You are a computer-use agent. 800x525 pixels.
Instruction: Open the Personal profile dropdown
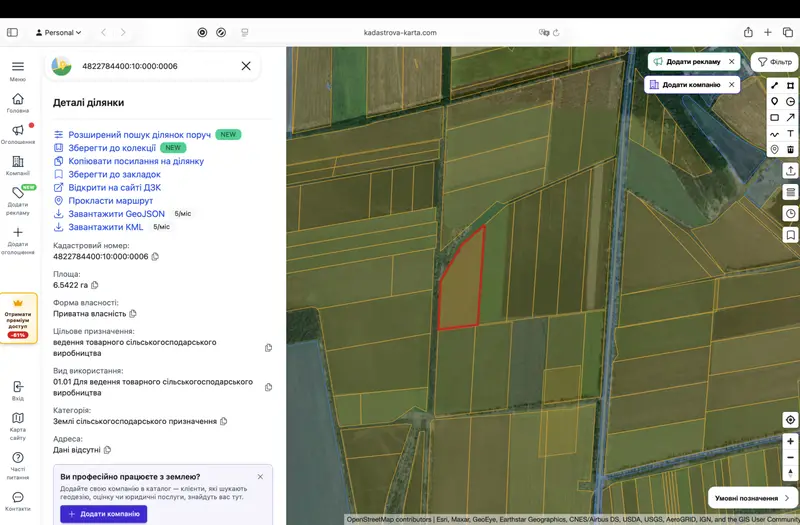(x=58, y=33)
